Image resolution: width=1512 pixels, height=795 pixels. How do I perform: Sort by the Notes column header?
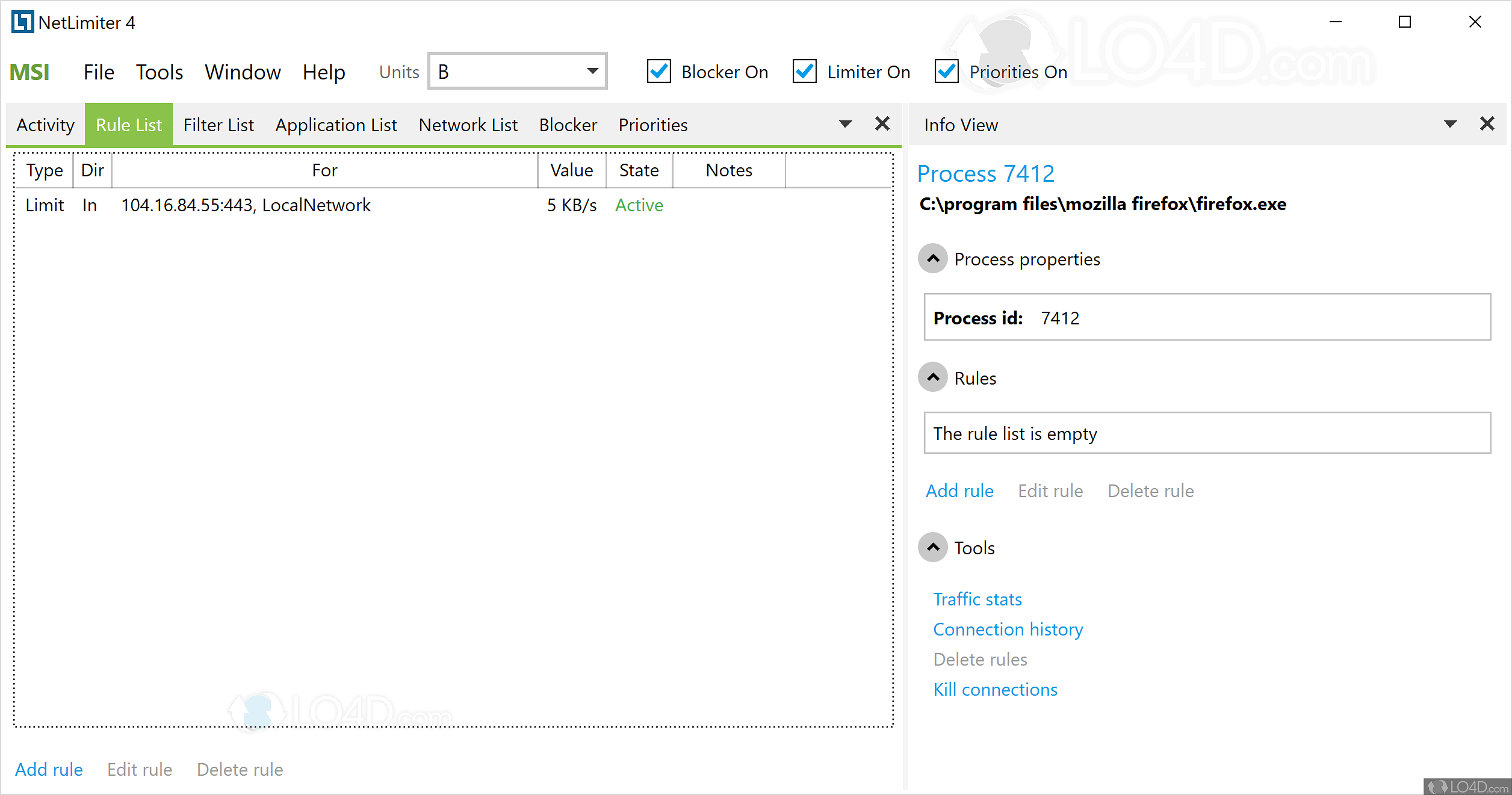tap(729, 170)
